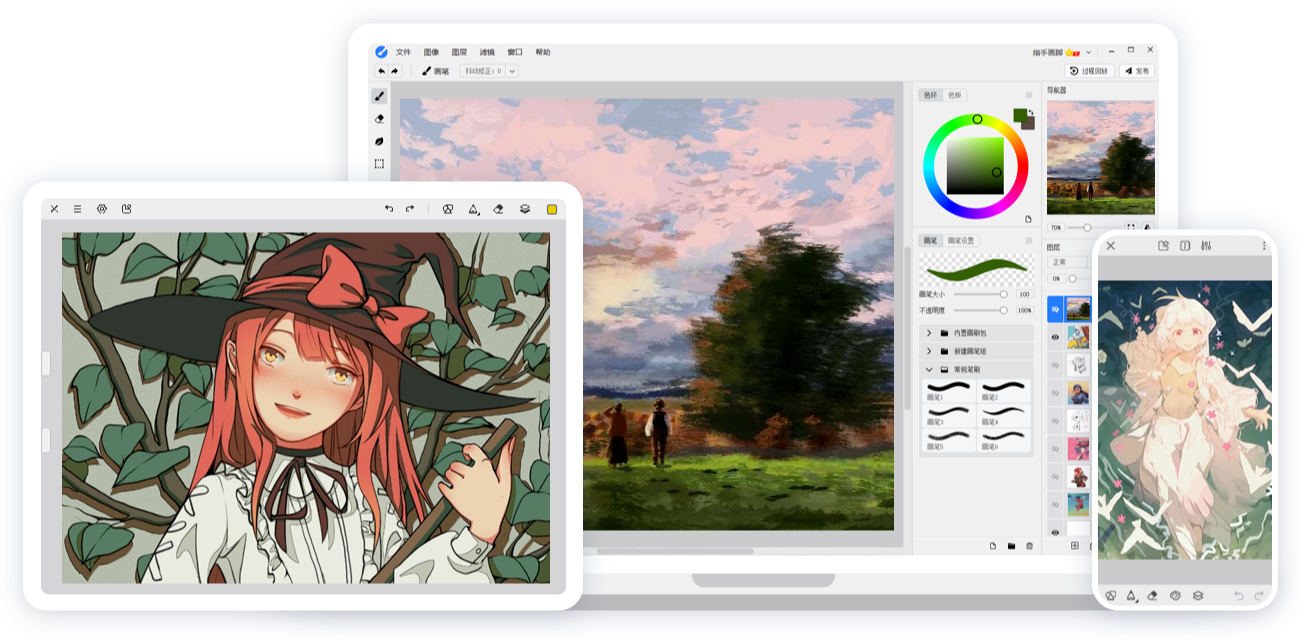
Task: Tap the adjustment sliders icon on the phone
Action: click(x=1207, y=246)
